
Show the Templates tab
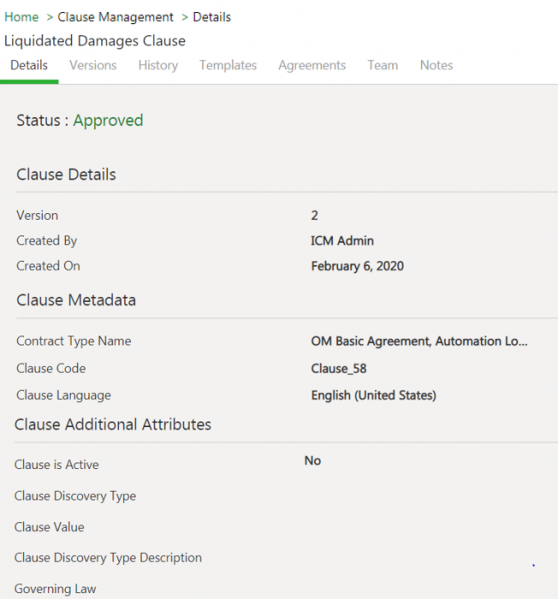pos(228,66)
